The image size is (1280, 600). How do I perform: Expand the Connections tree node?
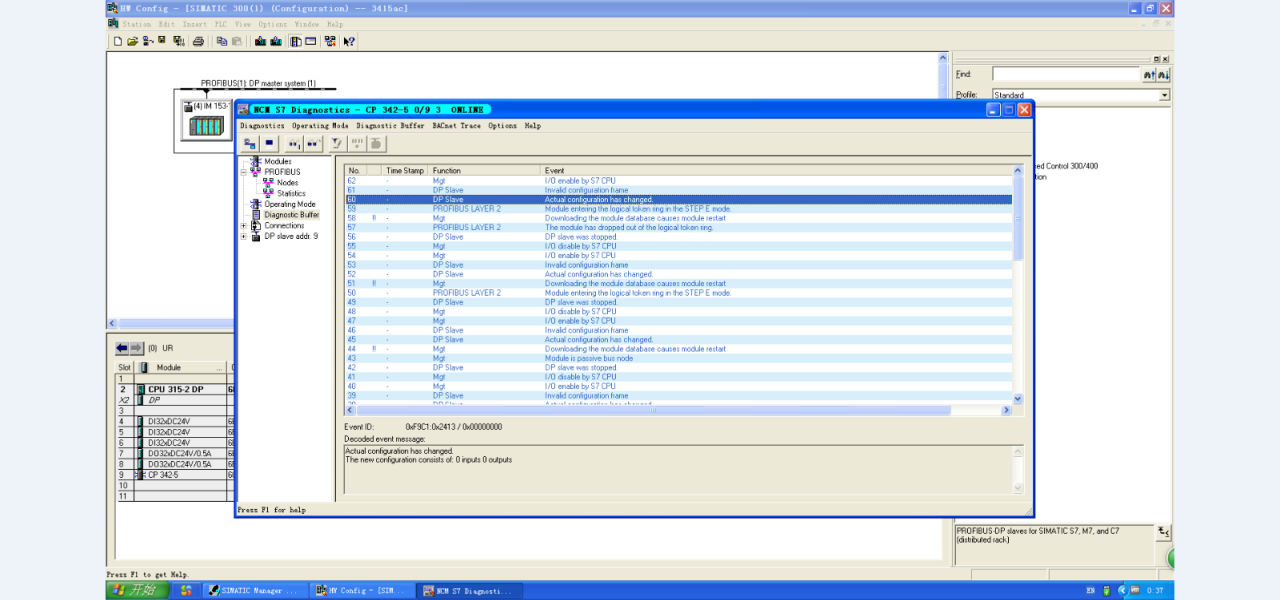244,226
